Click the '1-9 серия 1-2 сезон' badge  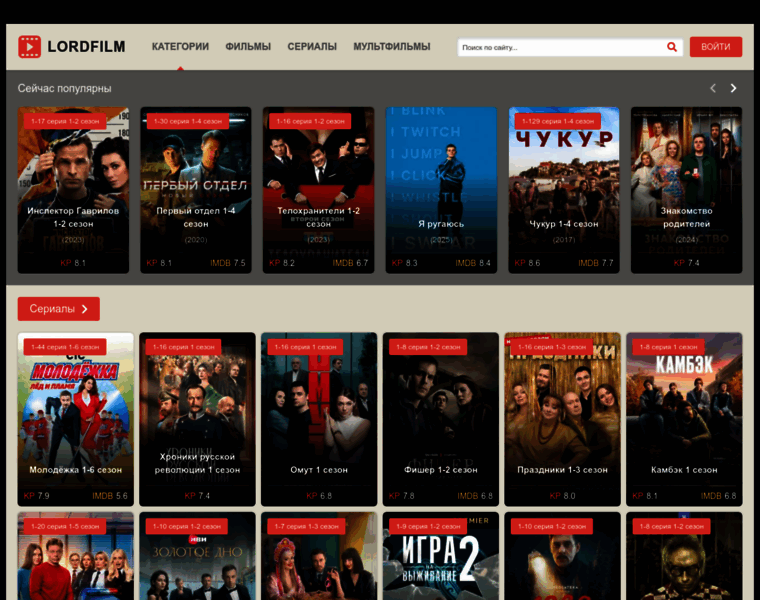tap(428, 526)
